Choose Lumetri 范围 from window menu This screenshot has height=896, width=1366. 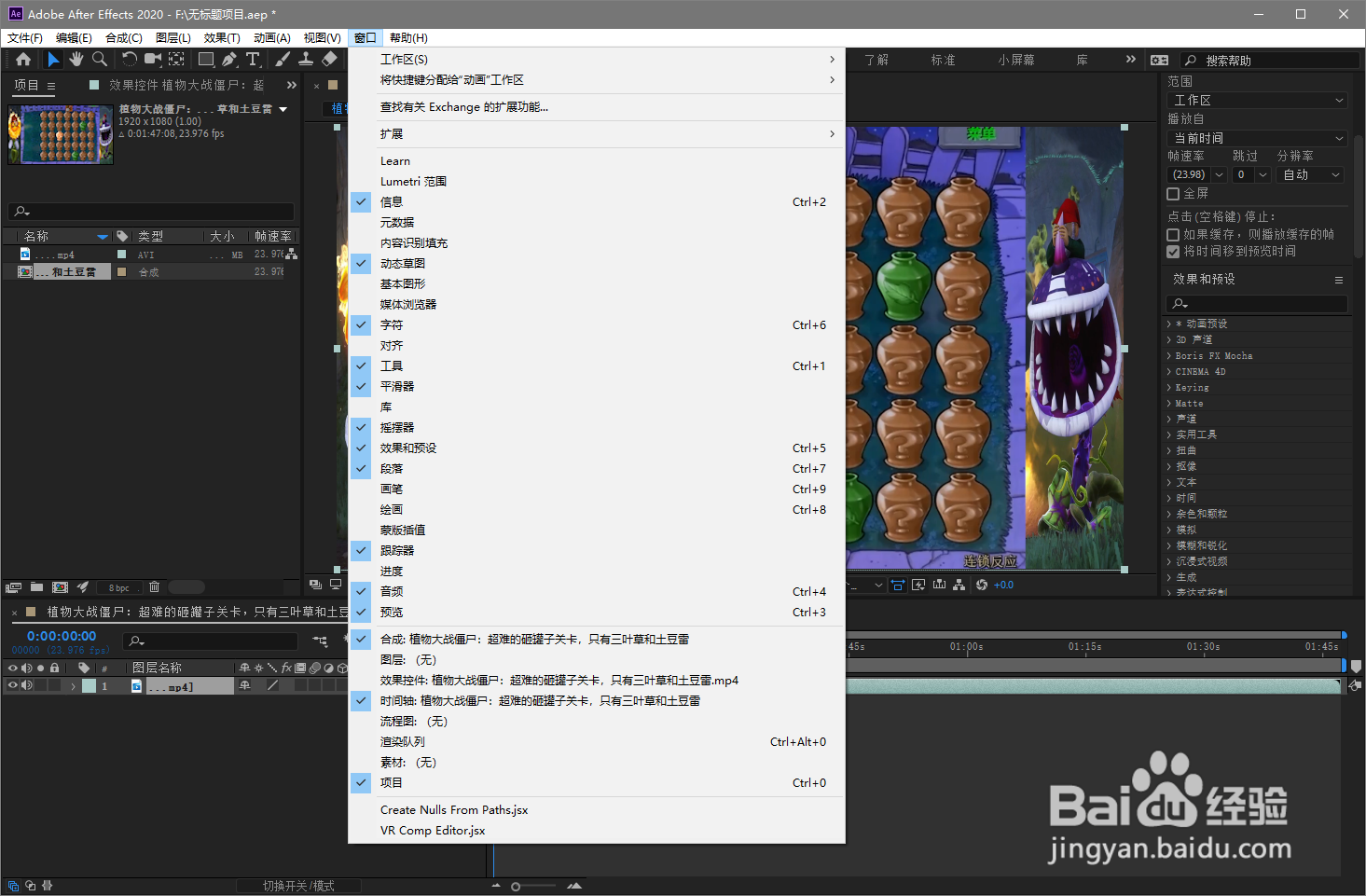pyautogui.click(x=597, y=181)
